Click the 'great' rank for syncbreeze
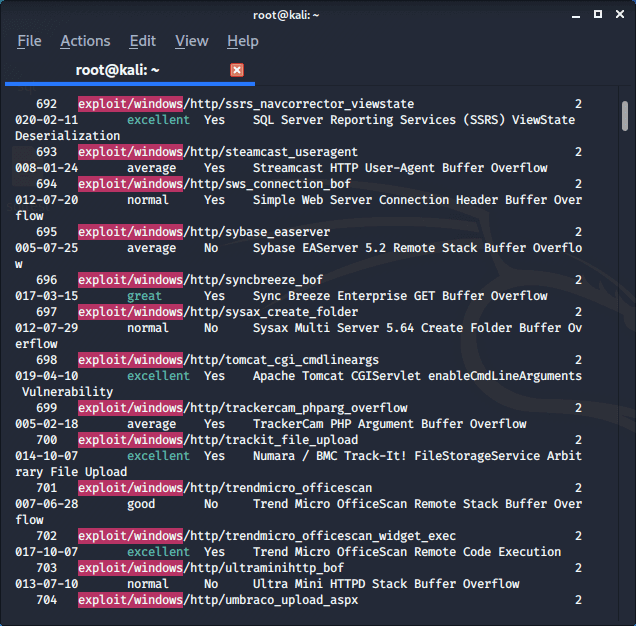This screenshot has width=636, height=626. coord(144,296)
